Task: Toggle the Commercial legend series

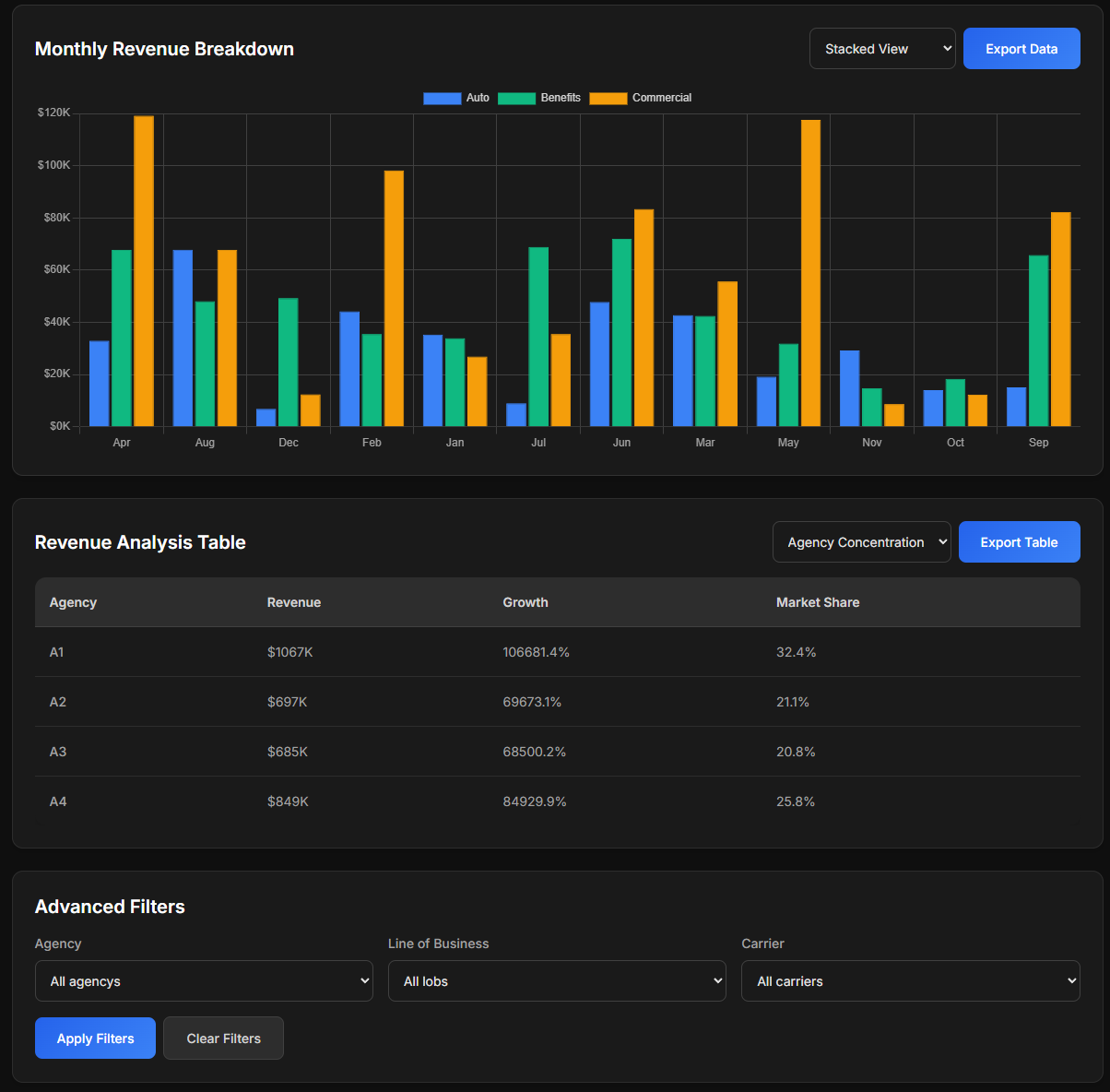Action: [x=641, y=98]
